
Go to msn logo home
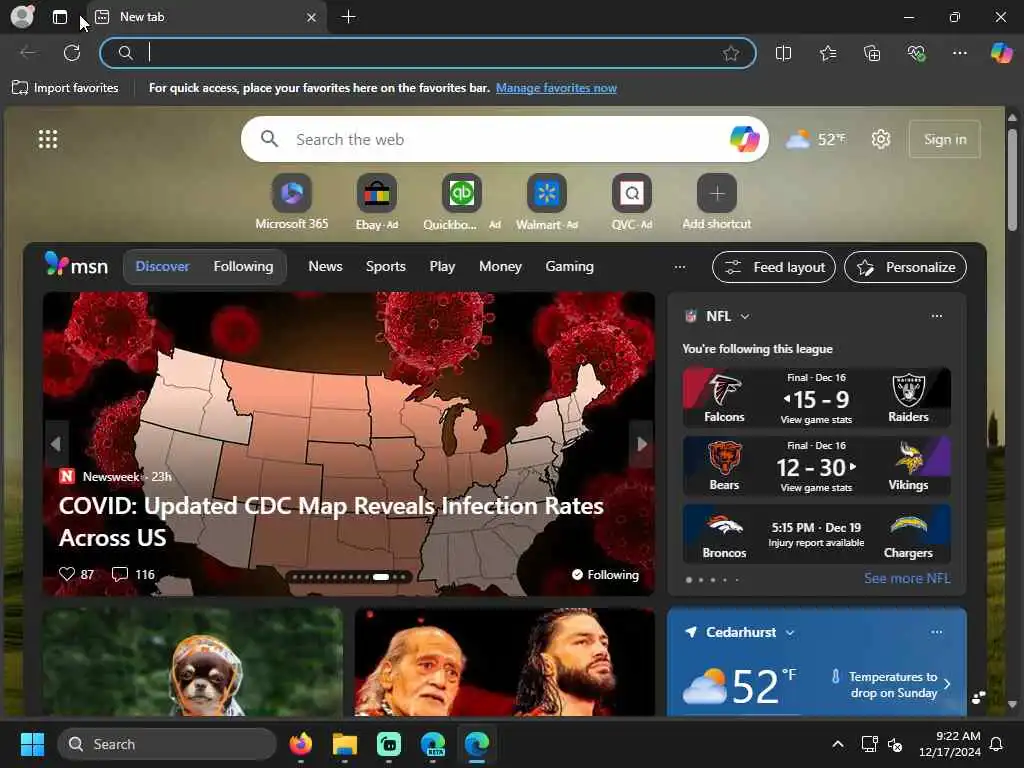pyautogui.click(x=76, y=265)
